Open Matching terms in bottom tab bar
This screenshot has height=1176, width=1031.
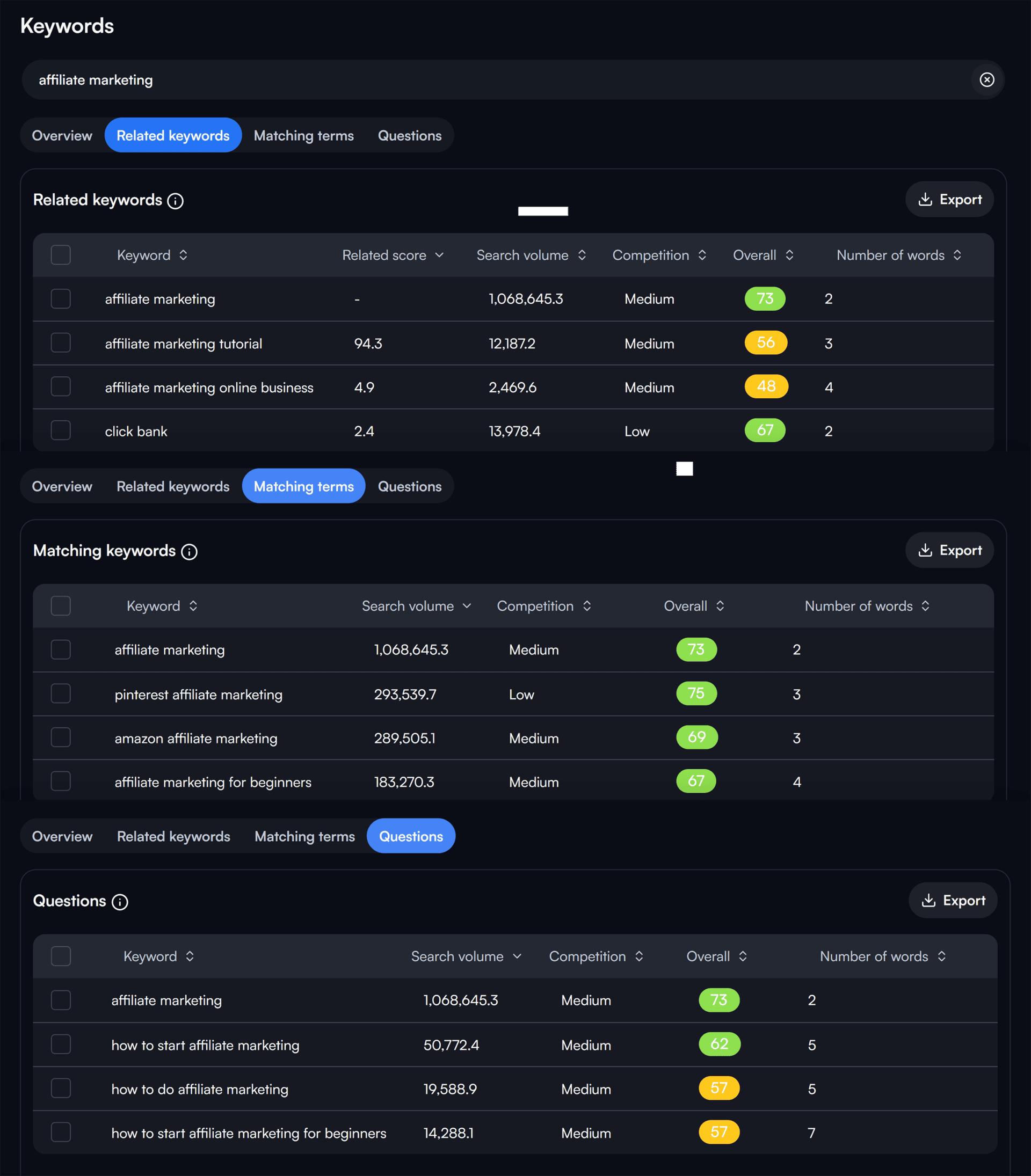pyautogui.click(x=304, y=836)
